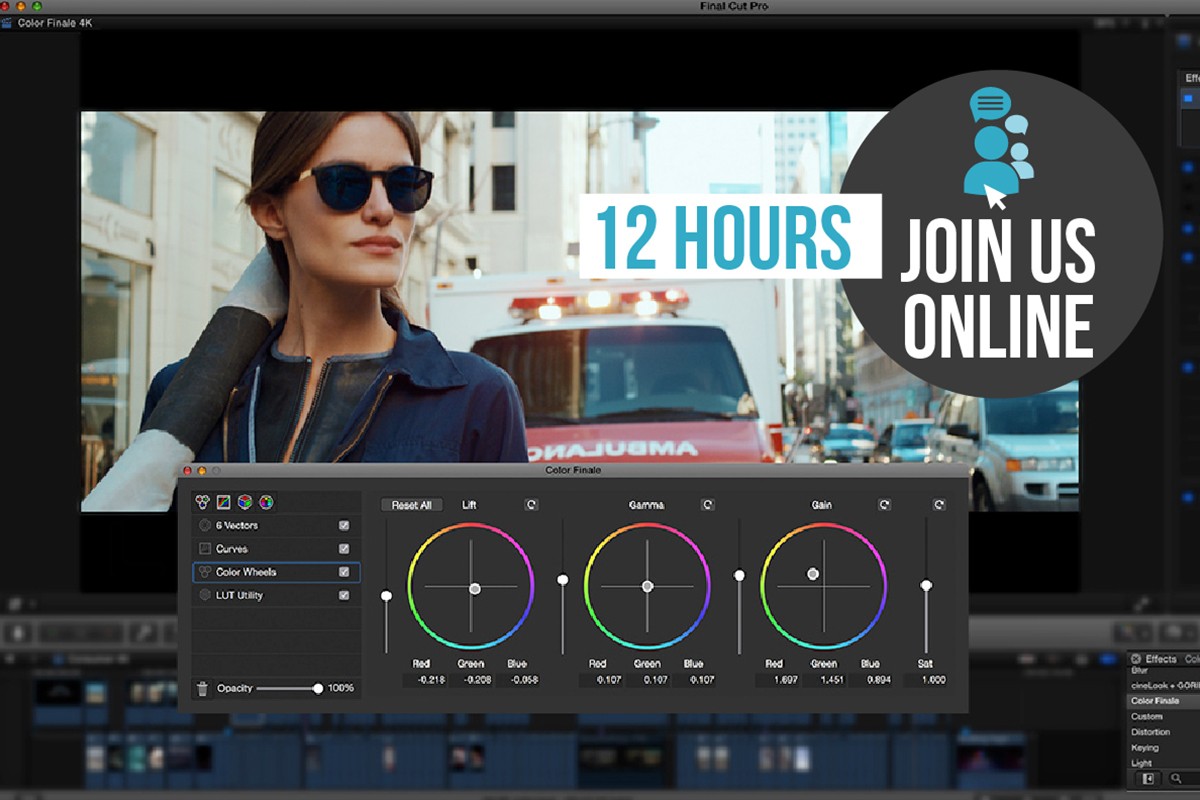Reset the Gamma wheel
The height and width of the screenshot is (800, 1200).
tap(708, 505)
